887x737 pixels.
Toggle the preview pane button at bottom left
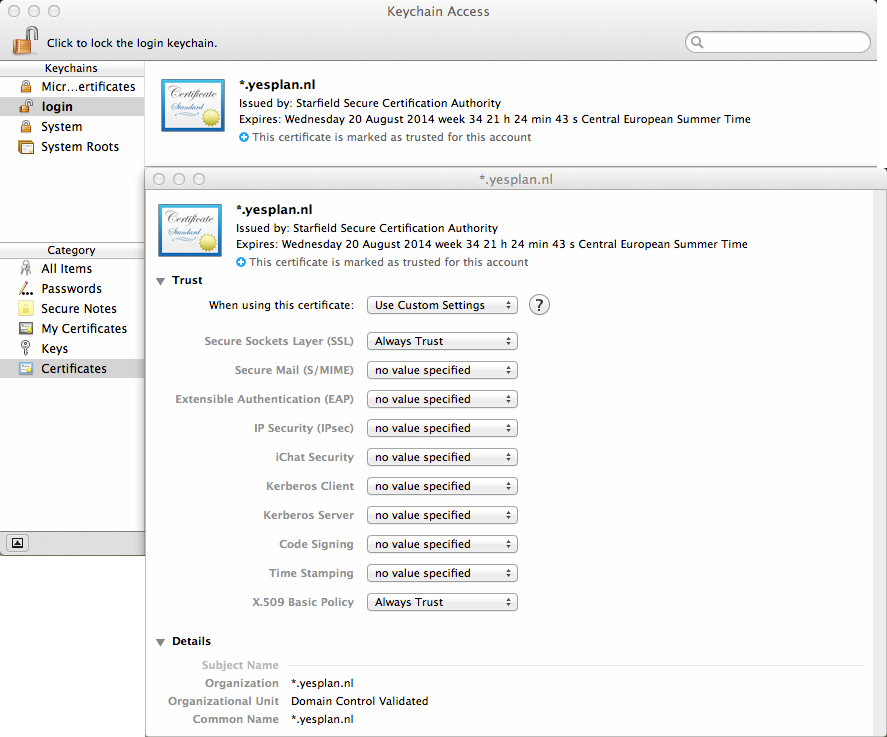click(18, 542)
